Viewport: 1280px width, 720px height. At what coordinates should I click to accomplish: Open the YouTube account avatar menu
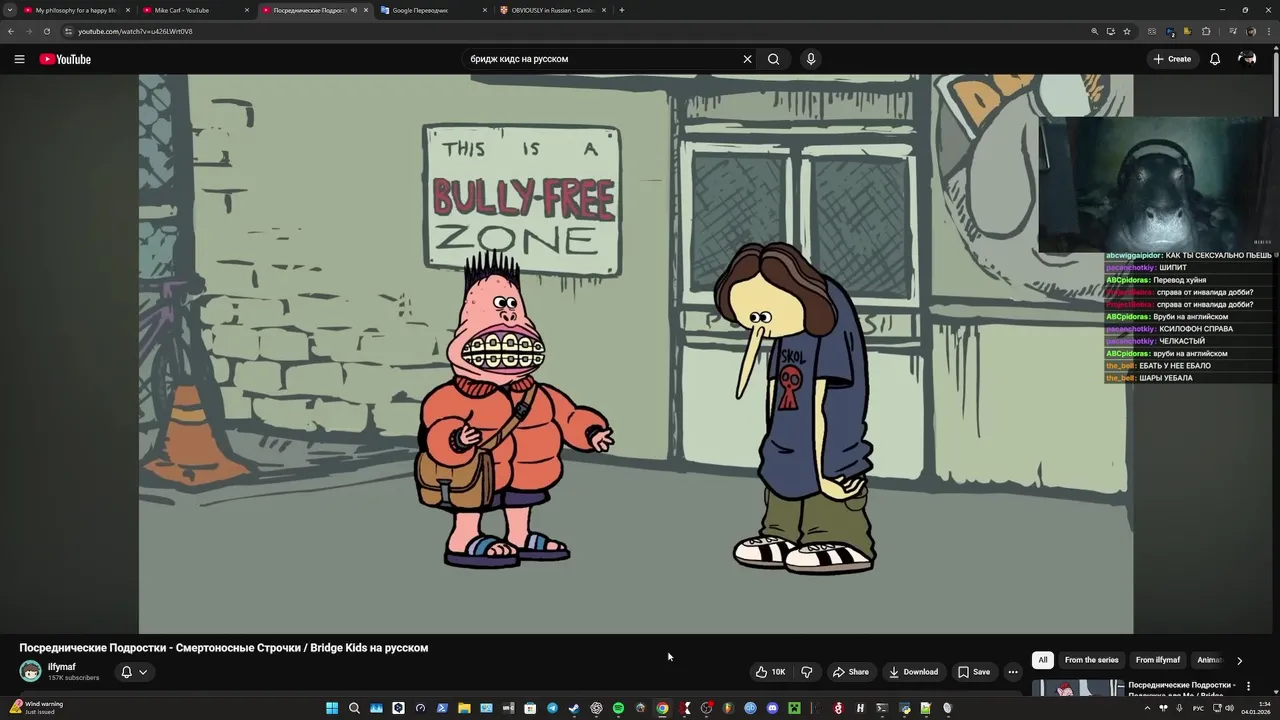(x=1247, y=59)
